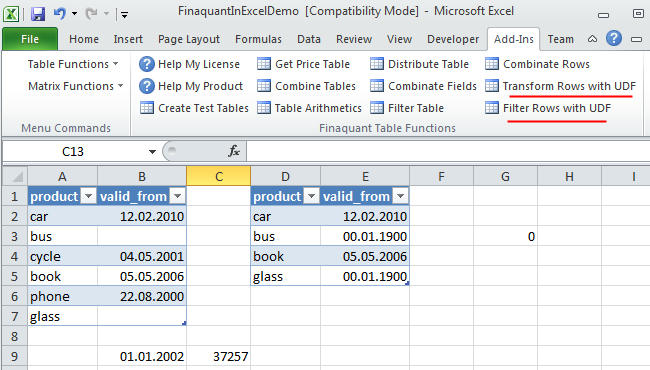Open Help My License command
The height and width of the screenshot is (370, 650).
tap(189, 64)
